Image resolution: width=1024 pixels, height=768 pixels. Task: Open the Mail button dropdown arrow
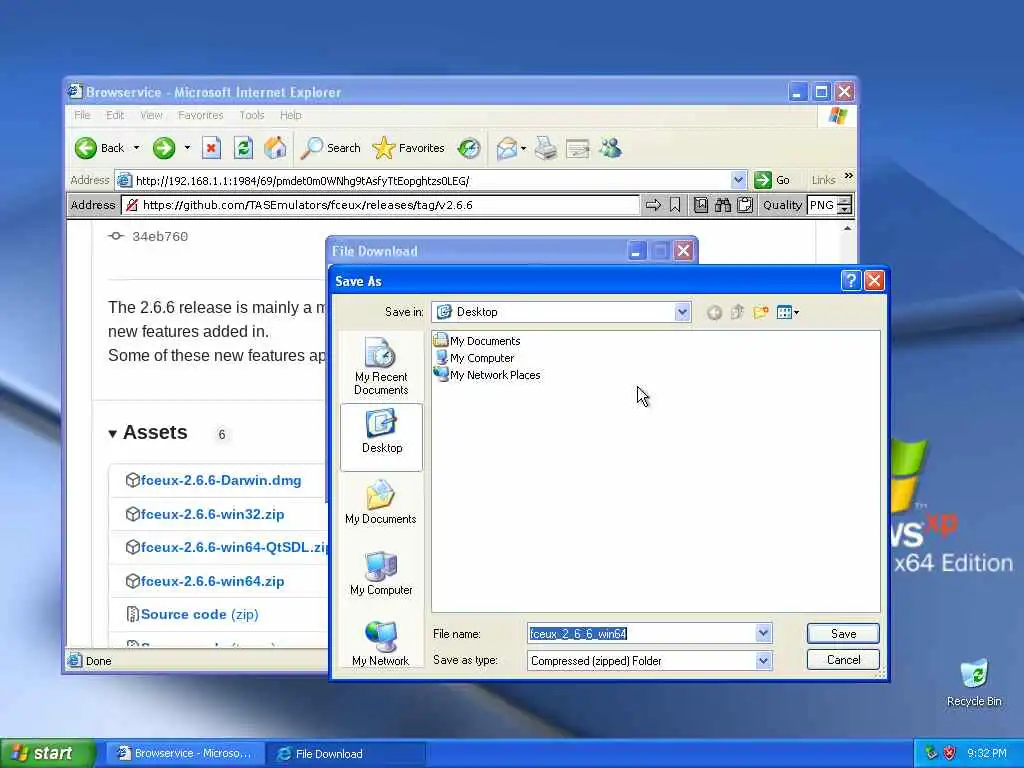[523, 148]
